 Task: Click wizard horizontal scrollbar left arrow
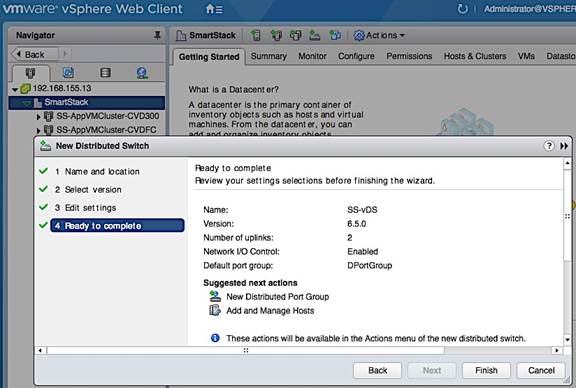(40, 351)
